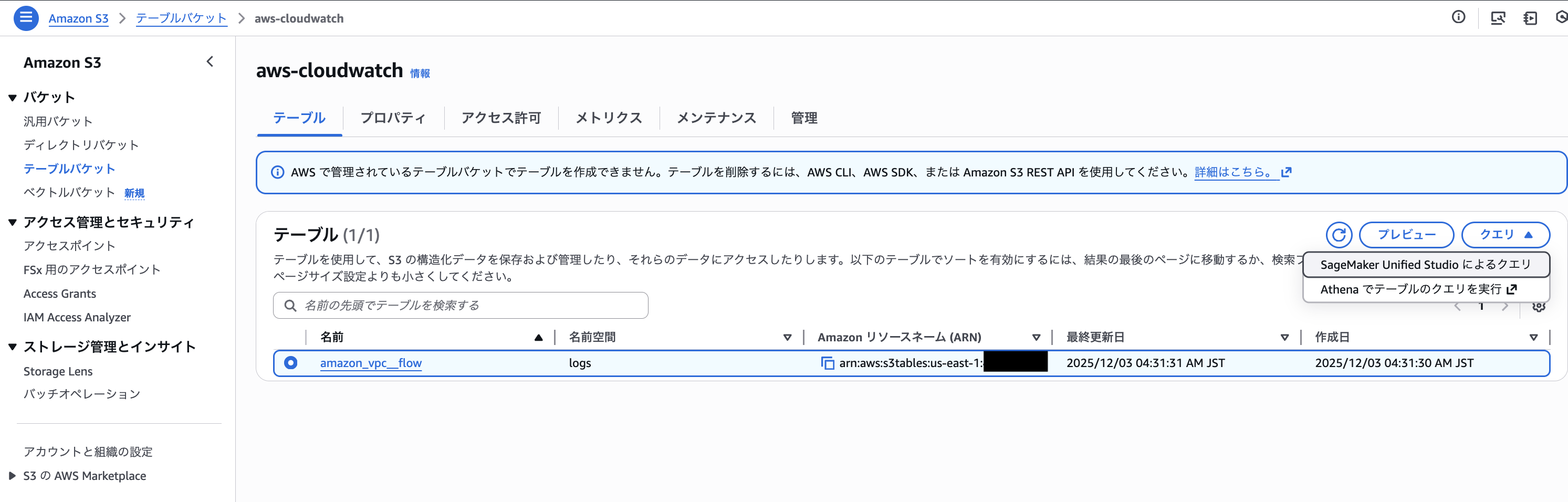The height and width of the screenshot is (502, 1568).
Task: Collapse the Amazon S3 side navigation
Action: coord(210,61)
